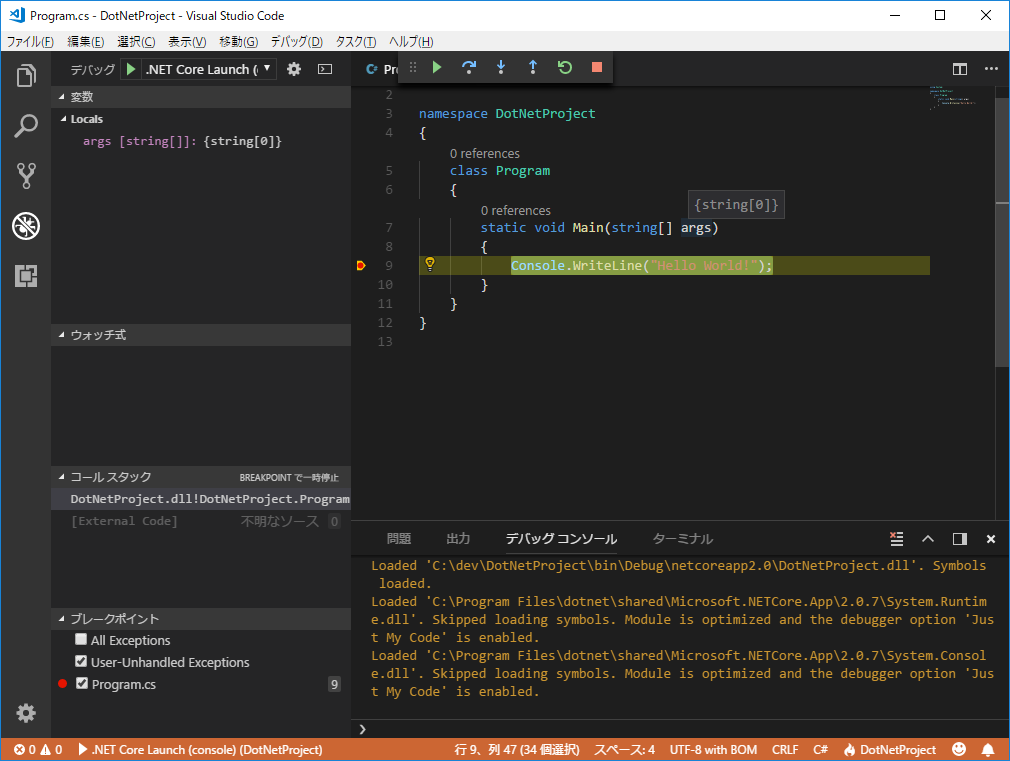
Task: Open the Search view icon
Action: click(25, 126)
